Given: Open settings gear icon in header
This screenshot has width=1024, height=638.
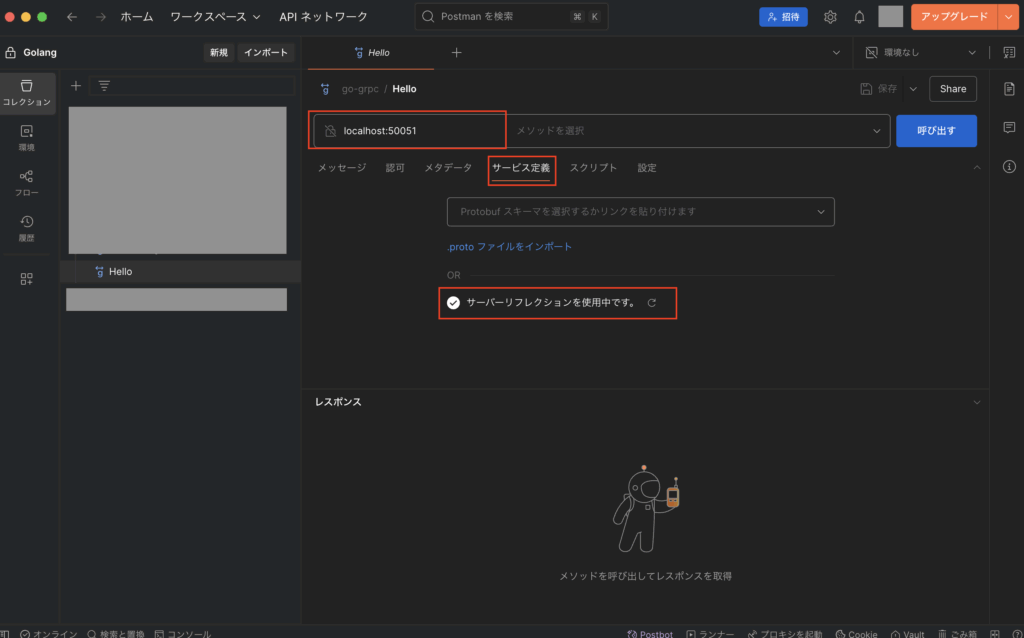Looking at the screenshot, I should tap(830, 17).
